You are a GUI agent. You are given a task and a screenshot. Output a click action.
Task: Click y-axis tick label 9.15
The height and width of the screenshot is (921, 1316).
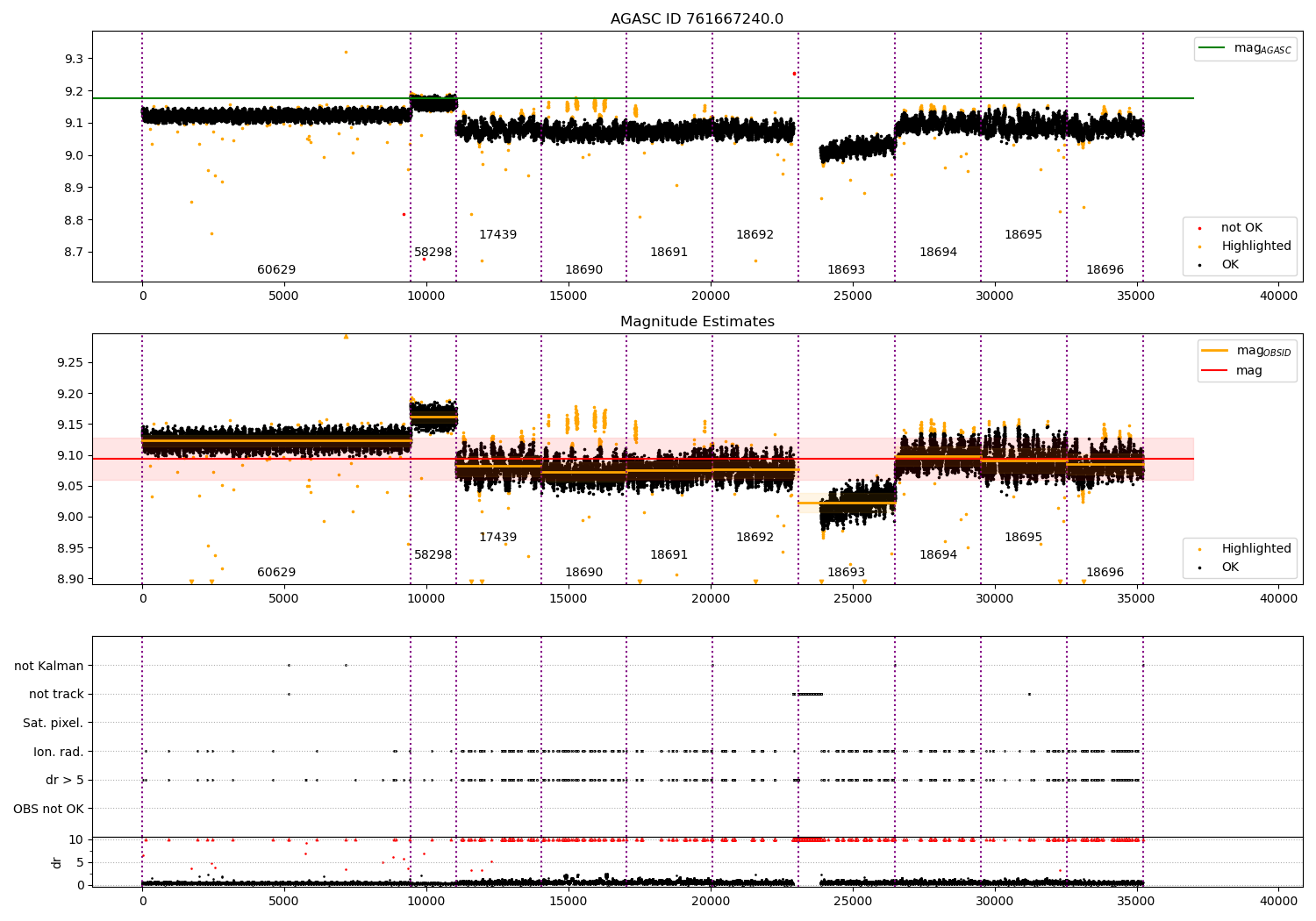[70, 425]
